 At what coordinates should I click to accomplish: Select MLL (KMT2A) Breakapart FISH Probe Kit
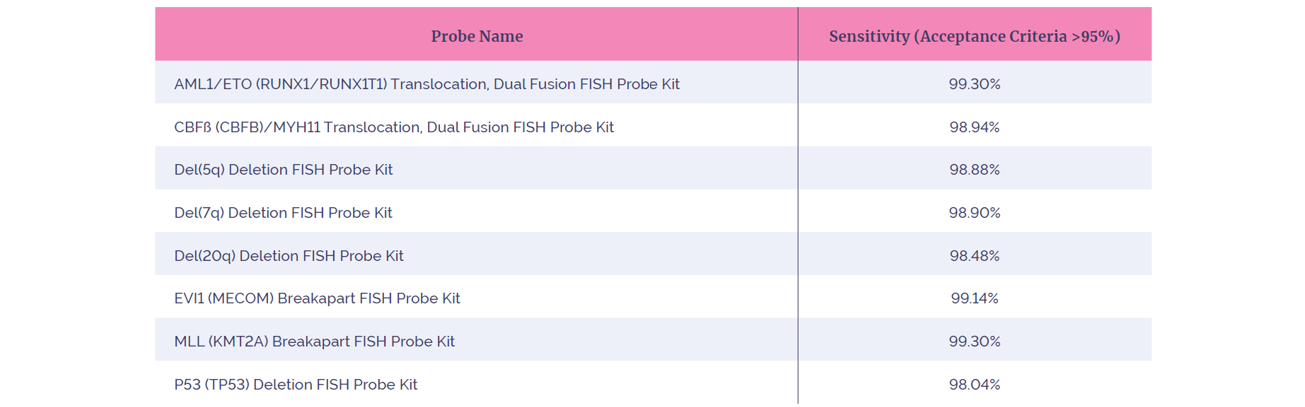click(314, 341)
